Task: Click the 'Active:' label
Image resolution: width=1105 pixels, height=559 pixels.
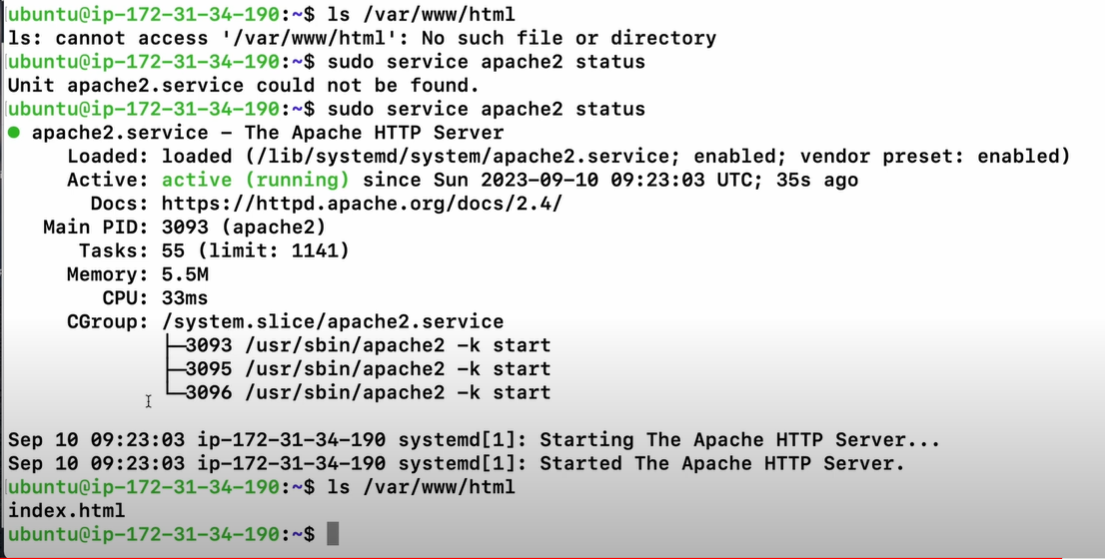Action: [x=109, y=180]
